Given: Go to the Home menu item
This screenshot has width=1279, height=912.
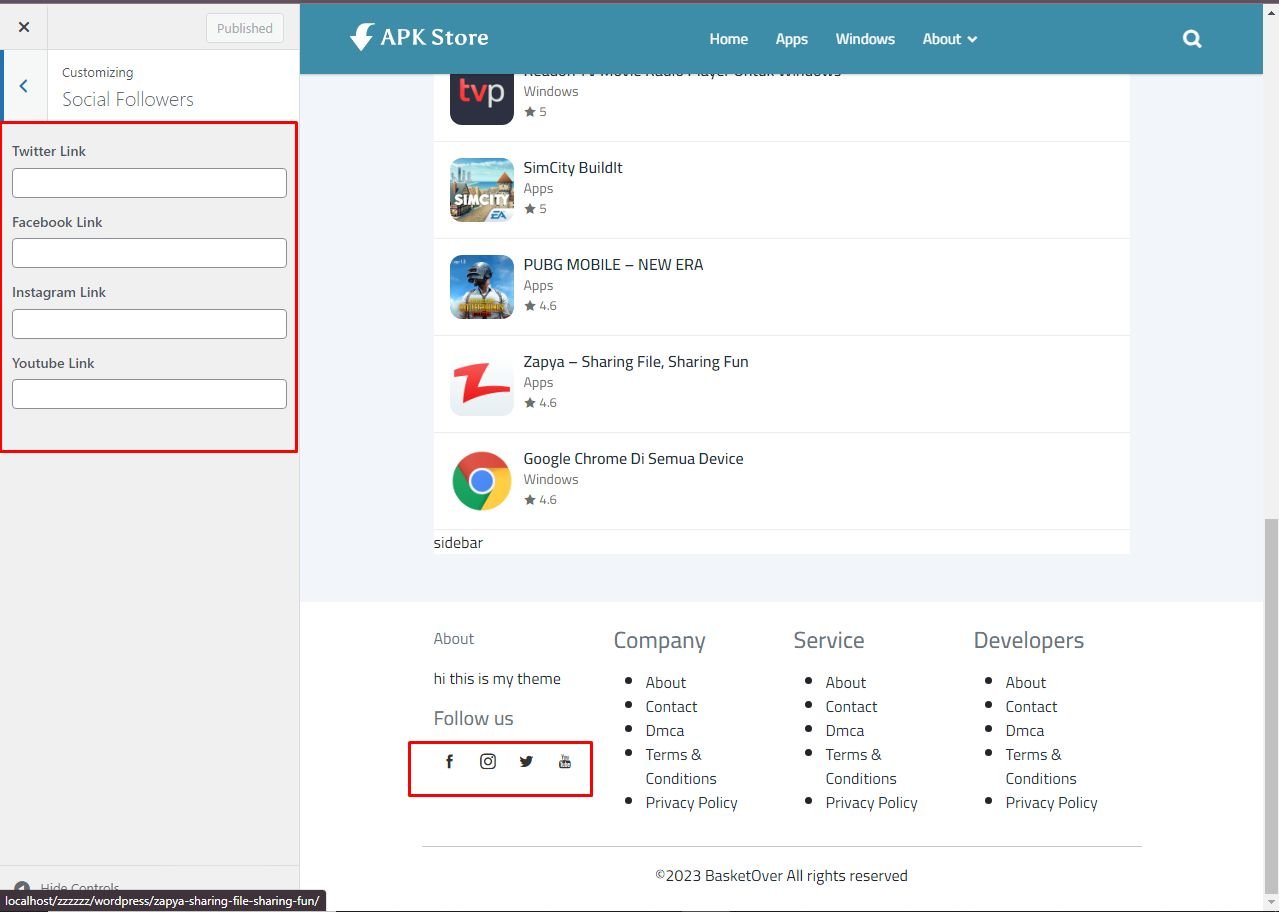Looking at the screenshot, I should pyautogui.click(x=729, y=39).
